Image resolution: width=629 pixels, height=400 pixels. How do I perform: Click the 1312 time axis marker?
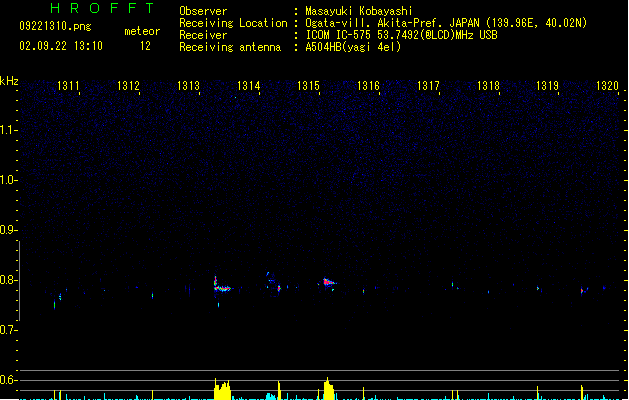click(x=128, y=86)
